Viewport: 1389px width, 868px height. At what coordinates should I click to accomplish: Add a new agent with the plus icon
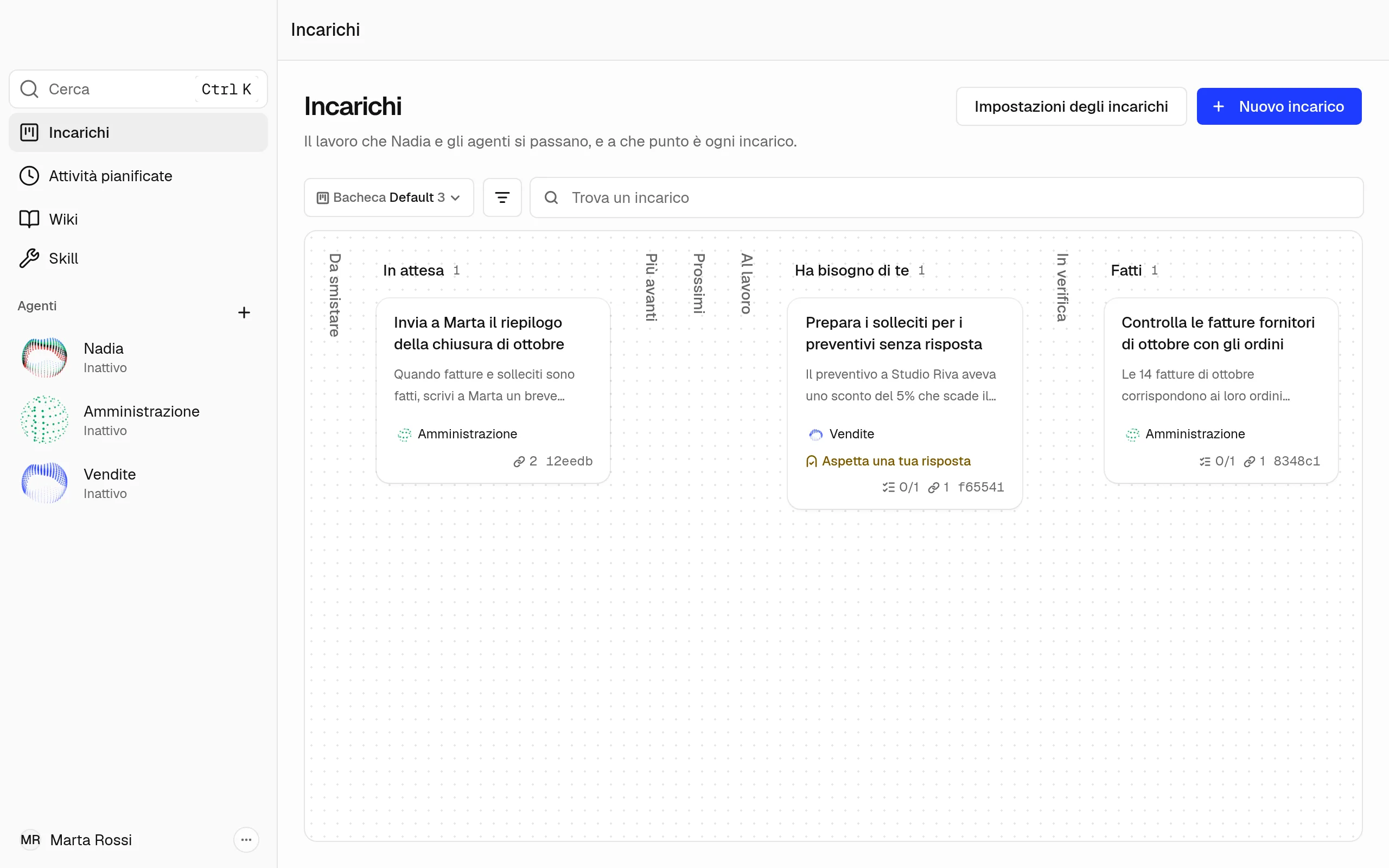pos(244,312)
